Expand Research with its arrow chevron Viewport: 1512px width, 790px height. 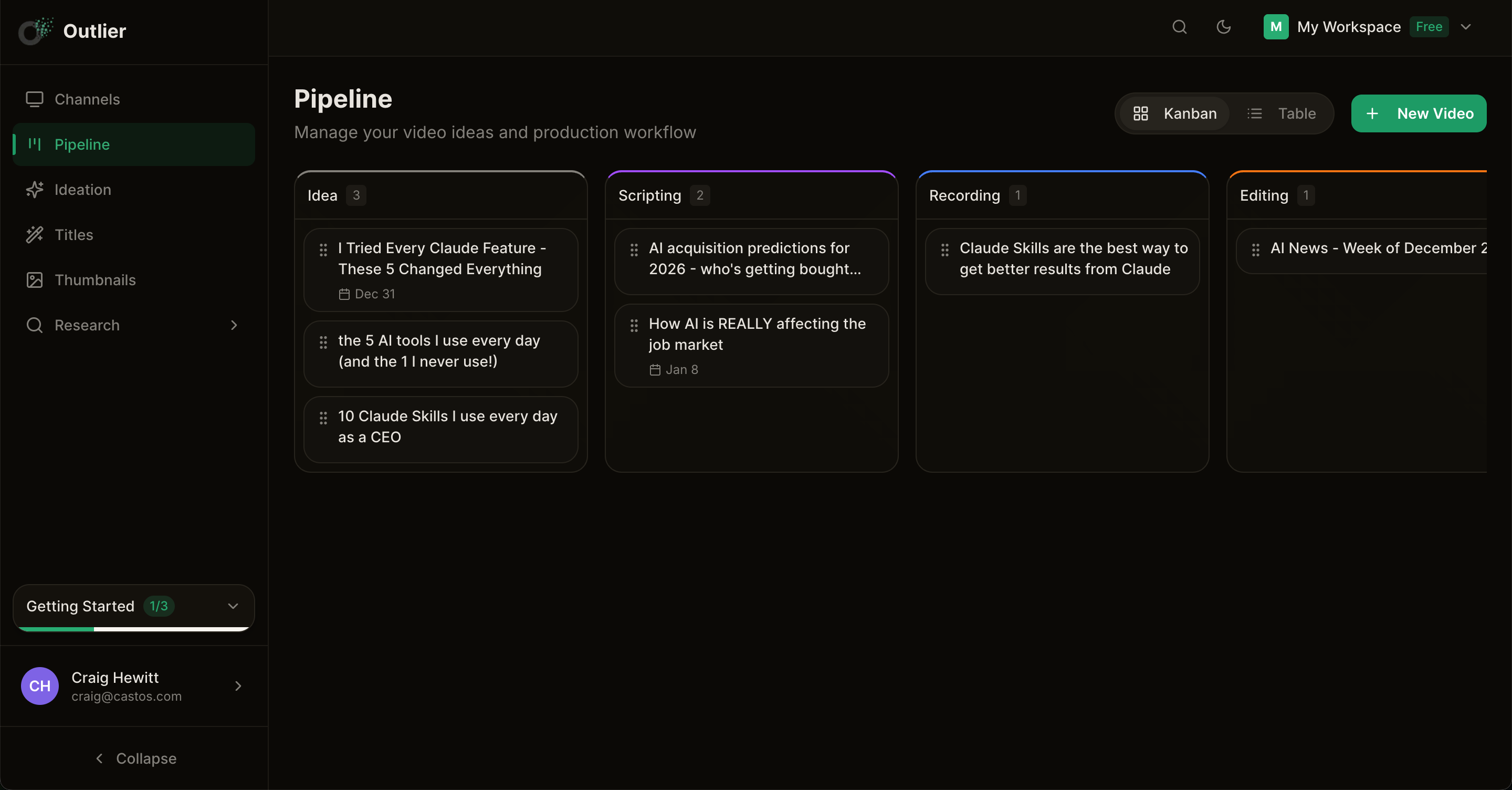point(234,325)
